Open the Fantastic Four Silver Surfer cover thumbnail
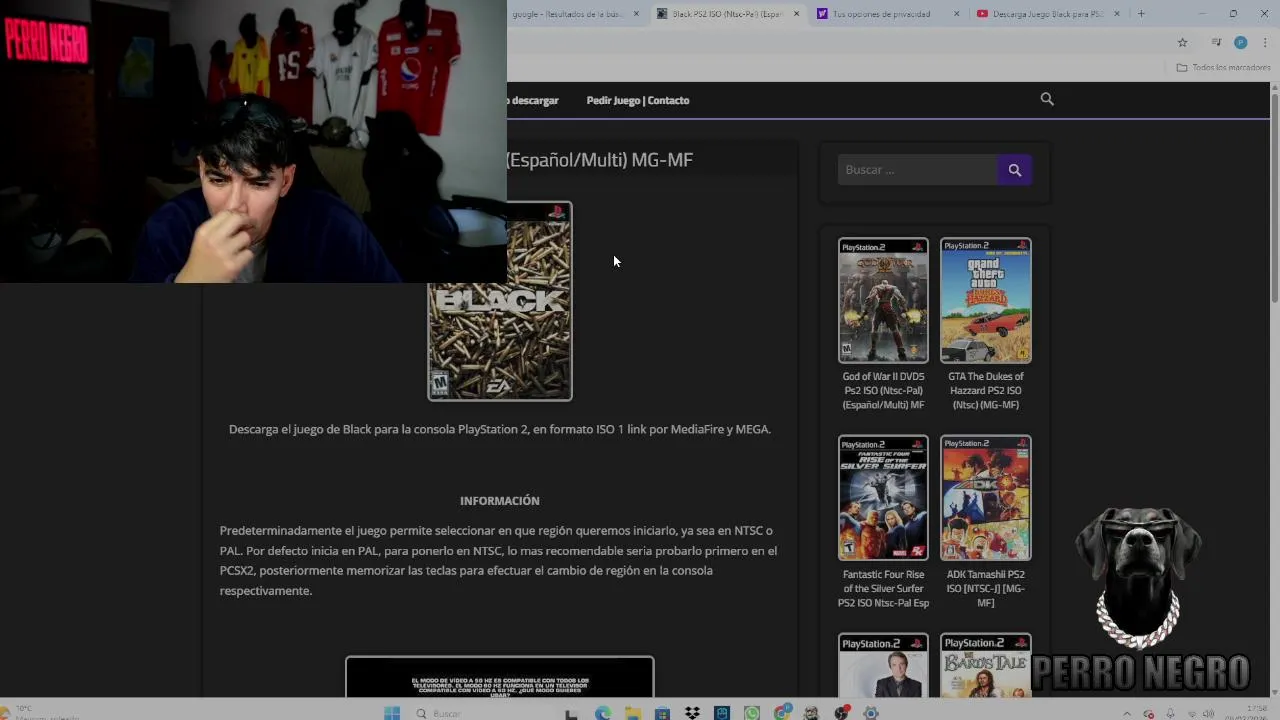This screenshot has height=720, width=1280. pos(883,498)
